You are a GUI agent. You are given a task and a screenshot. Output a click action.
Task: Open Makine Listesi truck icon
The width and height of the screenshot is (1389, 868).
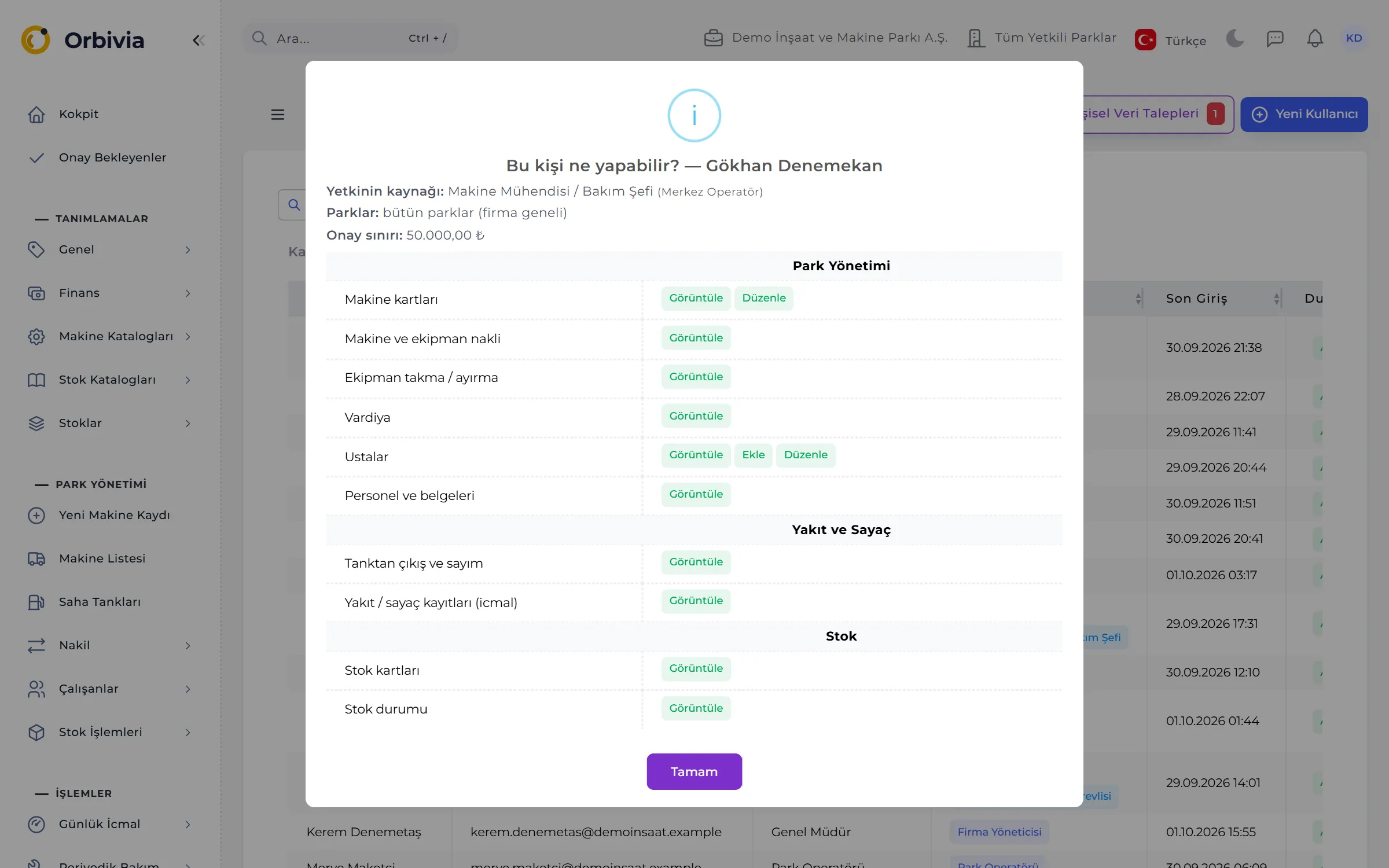[36, 558]
